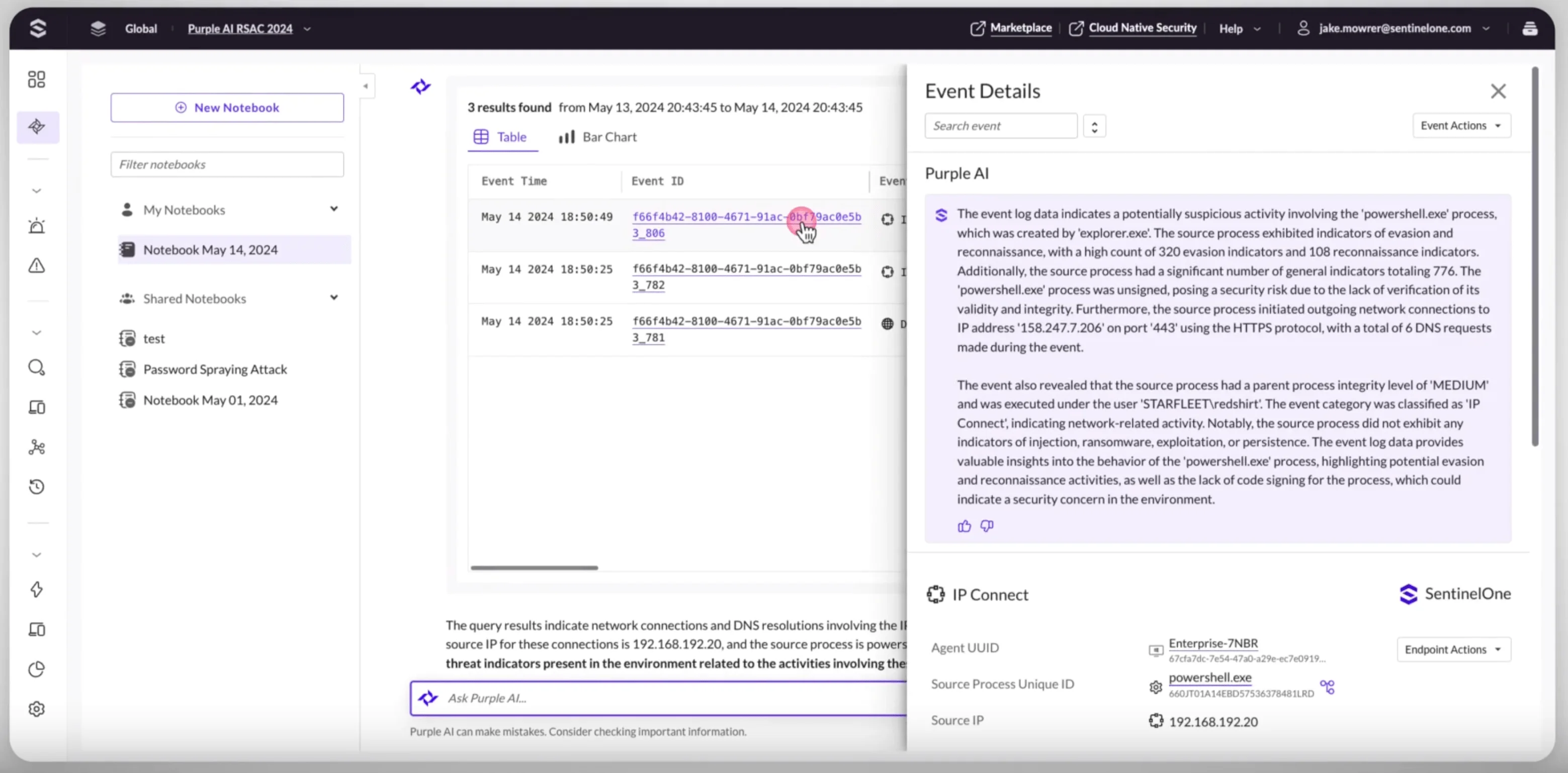Open the alerts siren icon in sidebar
Viewport: 1568px width, 773px height.
pos(37,226)
